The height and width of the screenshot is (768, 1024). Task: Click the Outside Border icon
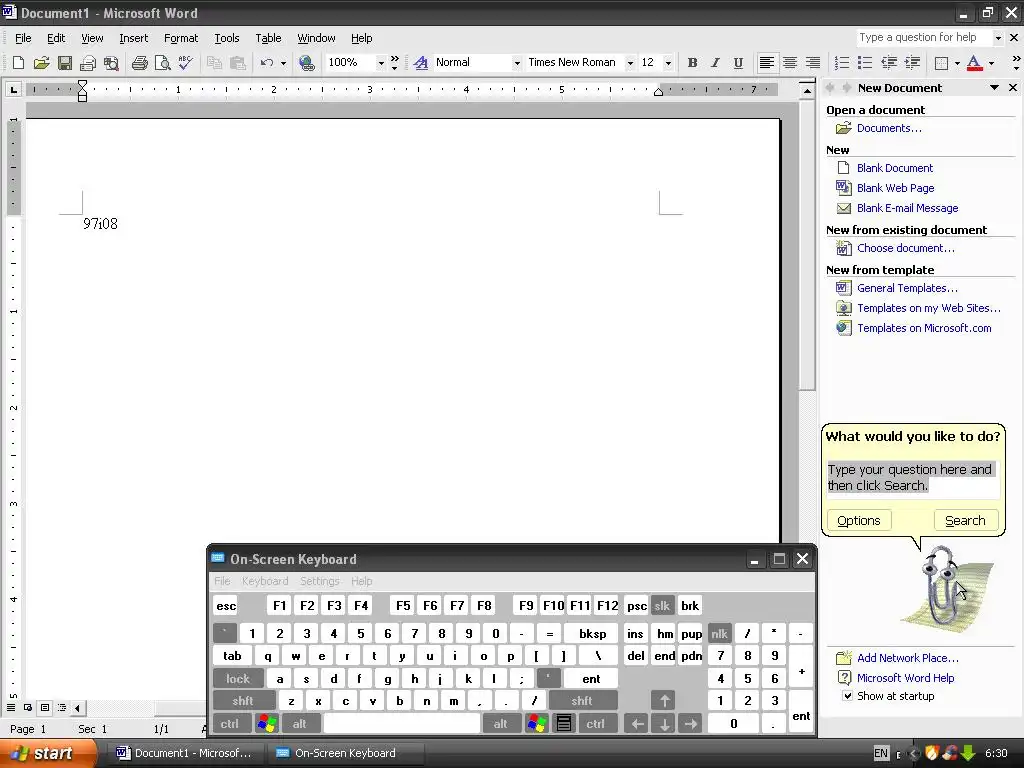point(941,63)
